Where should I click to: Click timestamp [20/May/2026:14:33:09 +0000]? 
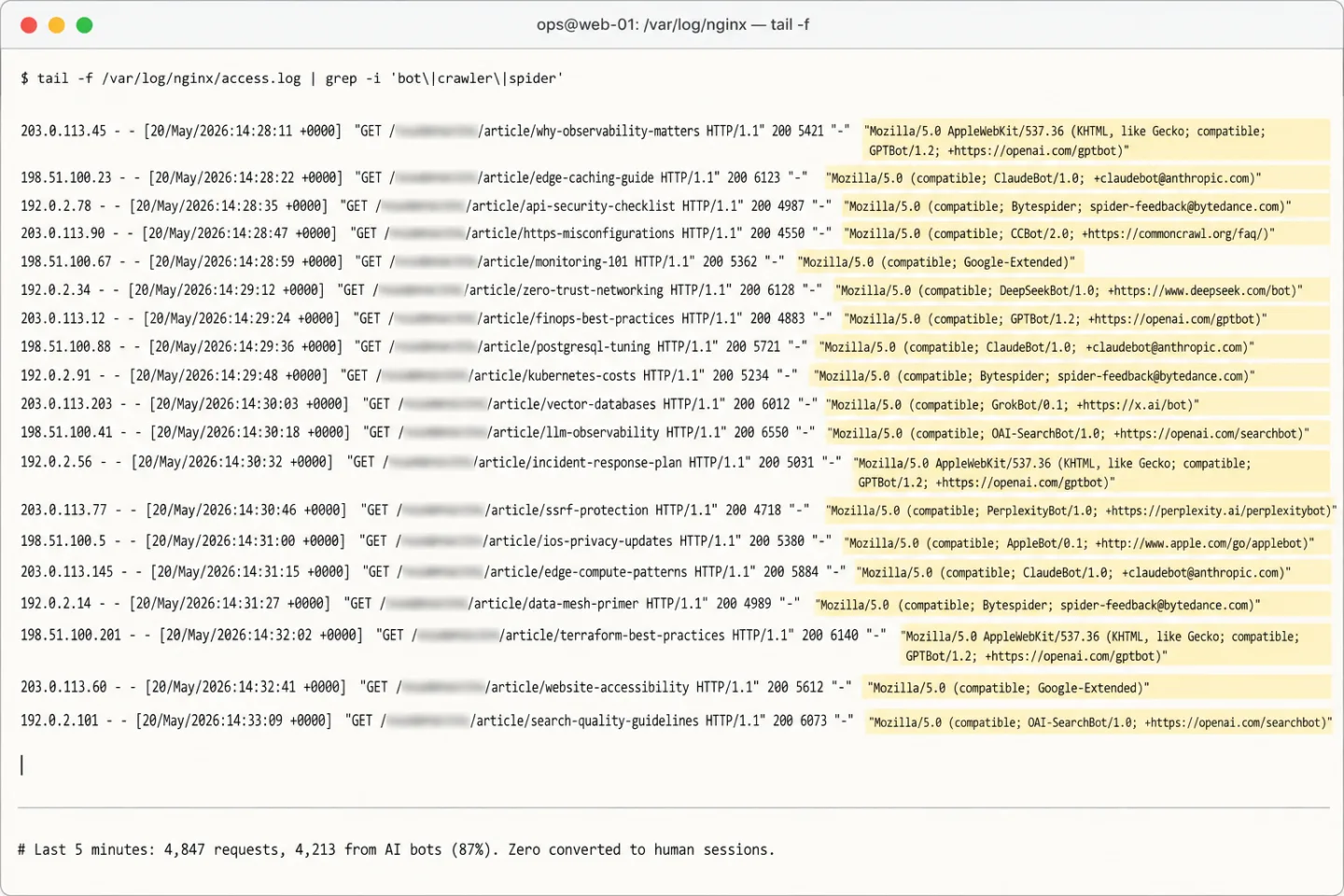tap(233, 721)
